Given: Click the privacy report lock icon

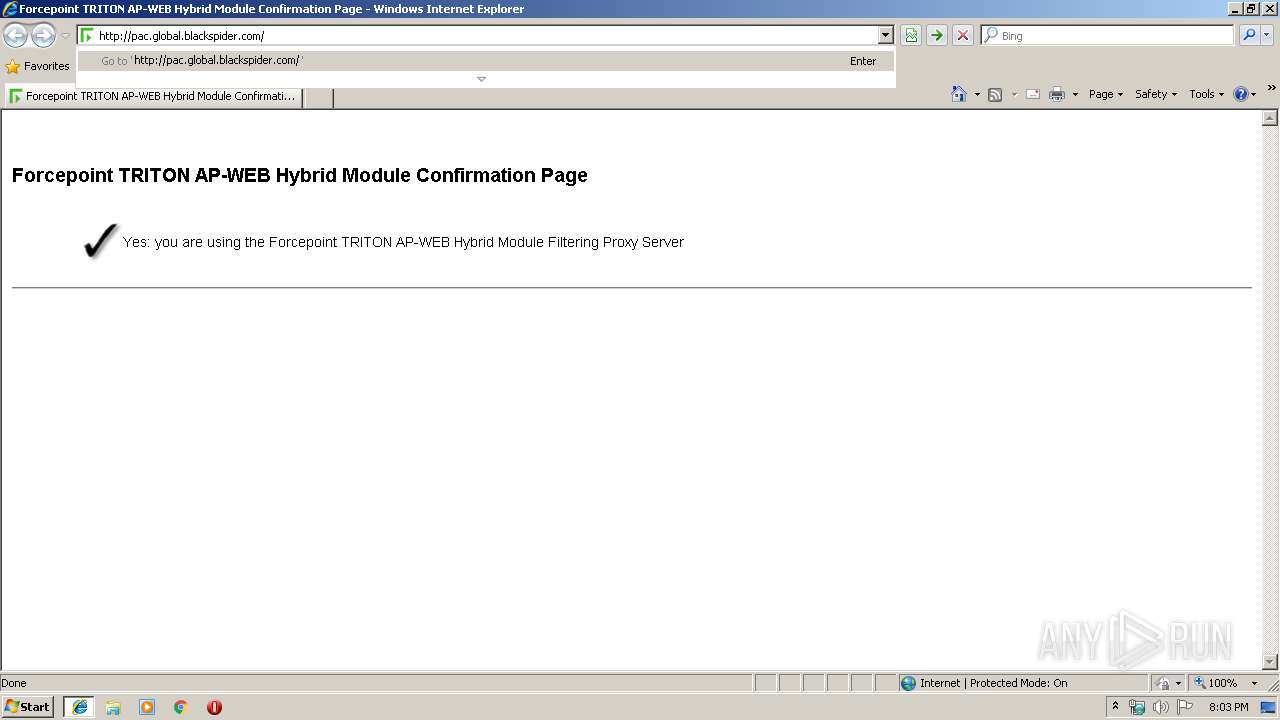Looking at the screenshot, I should click(1163, 683).
